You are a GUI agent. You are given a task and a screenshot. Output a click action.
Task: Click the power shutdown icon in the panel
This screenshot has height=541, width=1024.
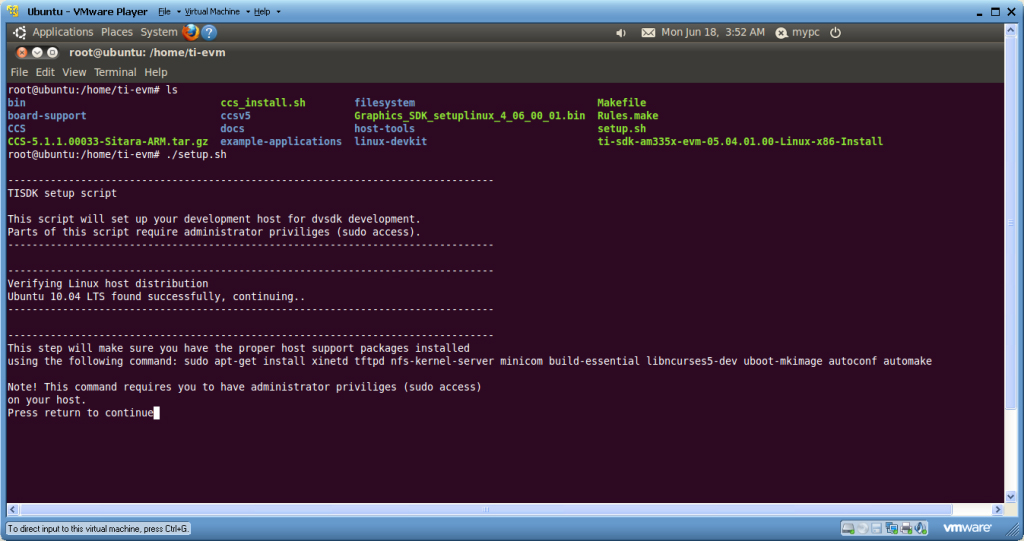click(x=835, y=32)
